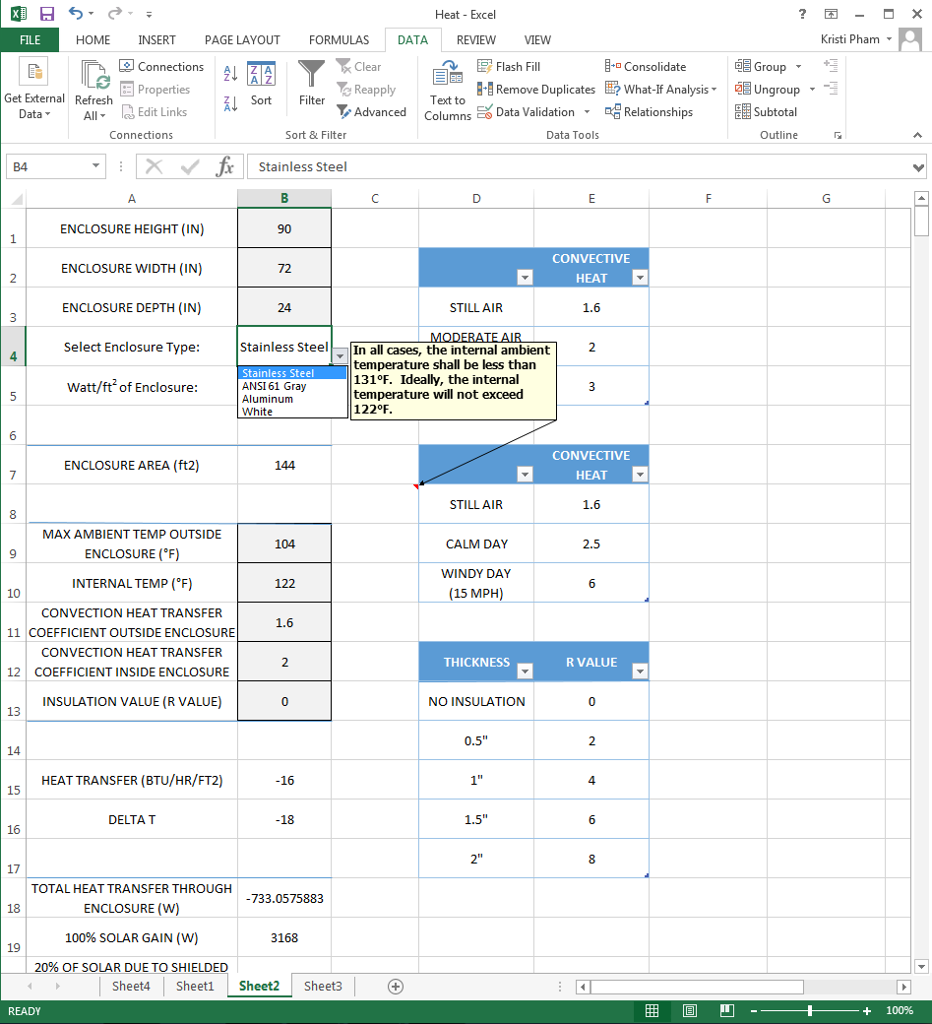Switch to FORMULAS ribbon tab

tap(339, 40)
